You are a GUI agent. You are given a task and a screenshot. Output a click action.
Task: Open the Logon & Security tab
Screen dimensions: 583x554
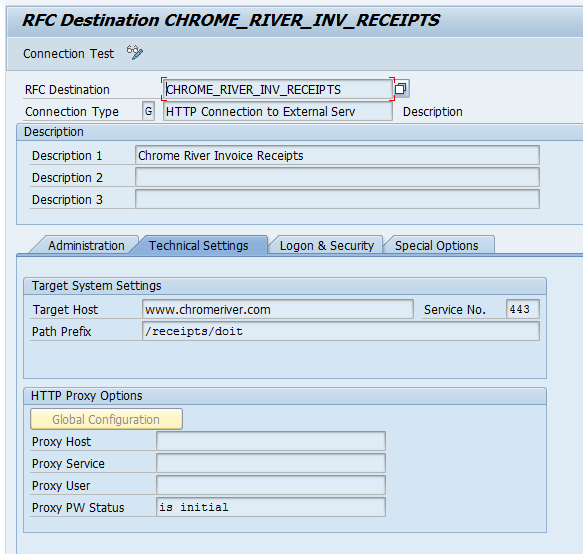pyautogui.click(x=326, y=245)
